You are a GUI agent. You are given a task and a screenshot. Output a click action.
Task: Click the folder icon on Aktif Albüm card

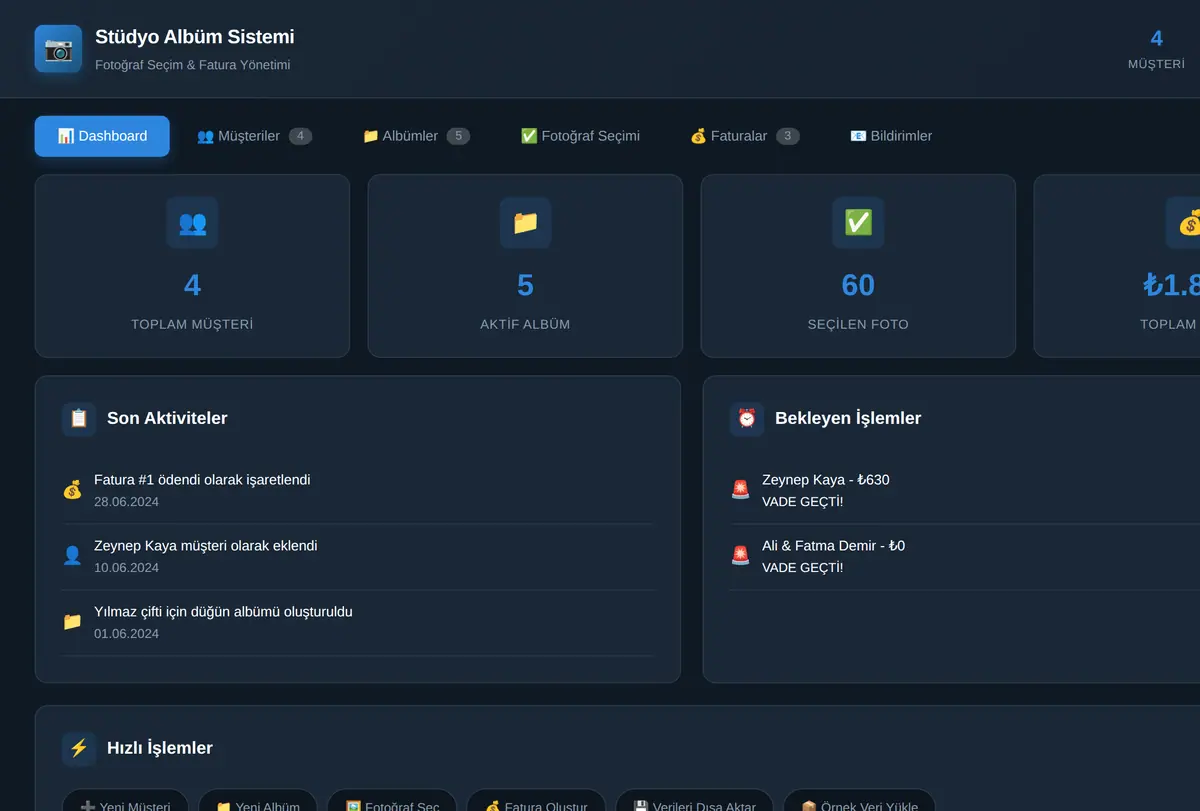(x=525, y=222)
